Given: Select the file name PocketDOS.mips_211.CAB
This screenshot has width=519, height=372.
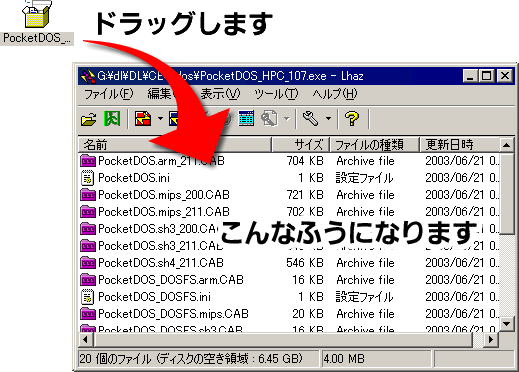Looking at the screenshot, I should click(x=164, y=212).
